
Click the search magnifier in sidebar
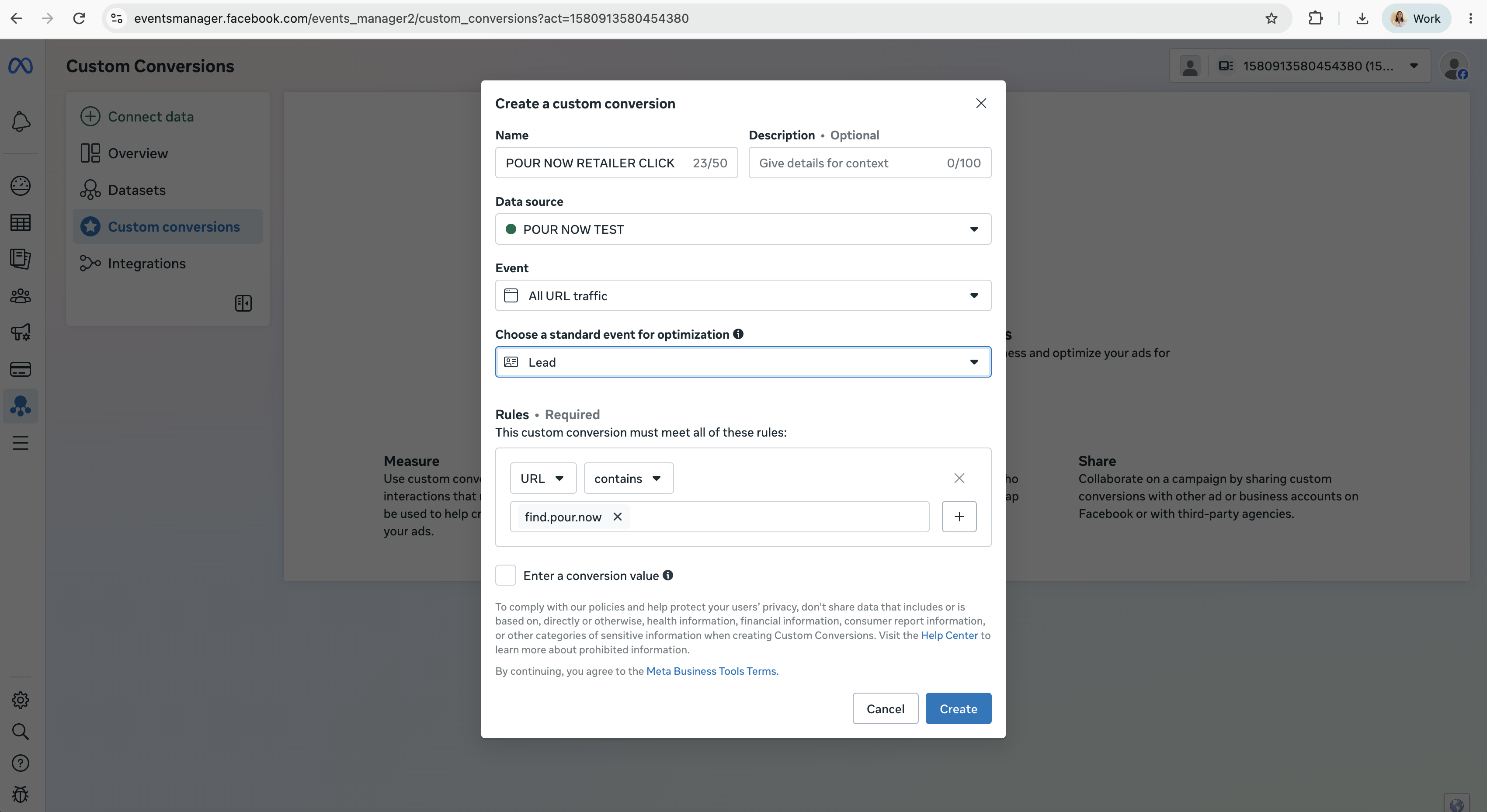pos(21,732)
